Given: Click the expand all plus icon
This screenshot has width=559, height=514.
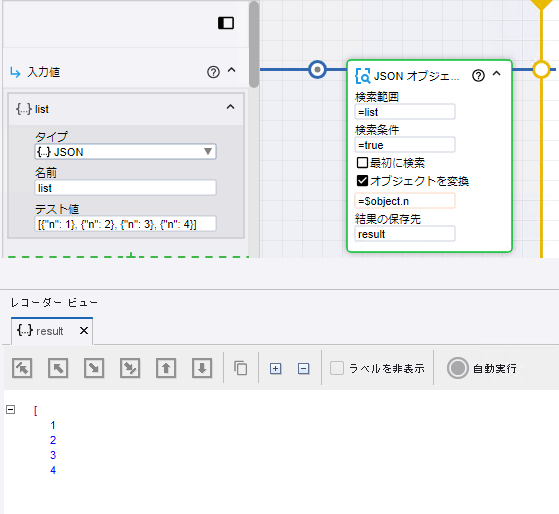Looking at the screenshot, I should point(275,368).
